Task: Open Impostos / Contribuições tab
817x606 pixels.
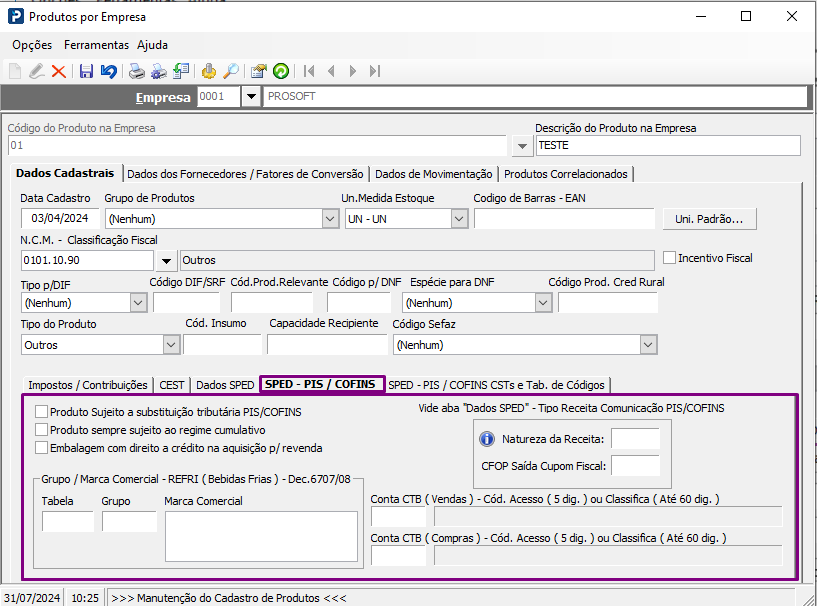Action: [88, 385]
